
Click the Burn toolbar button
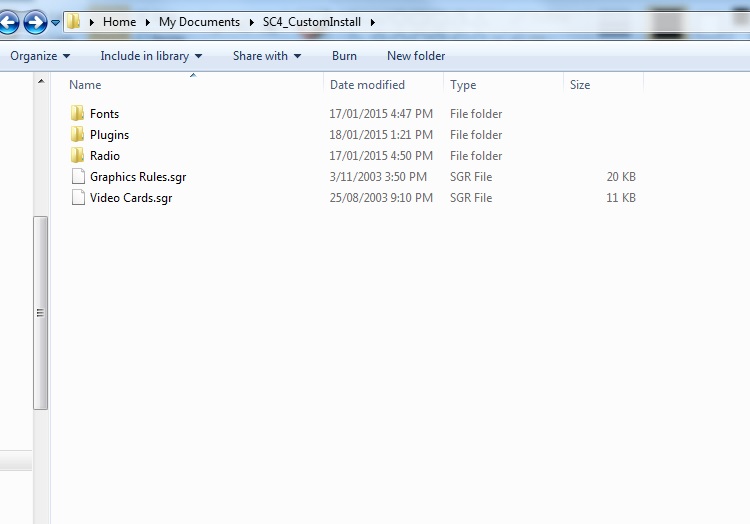344,56
